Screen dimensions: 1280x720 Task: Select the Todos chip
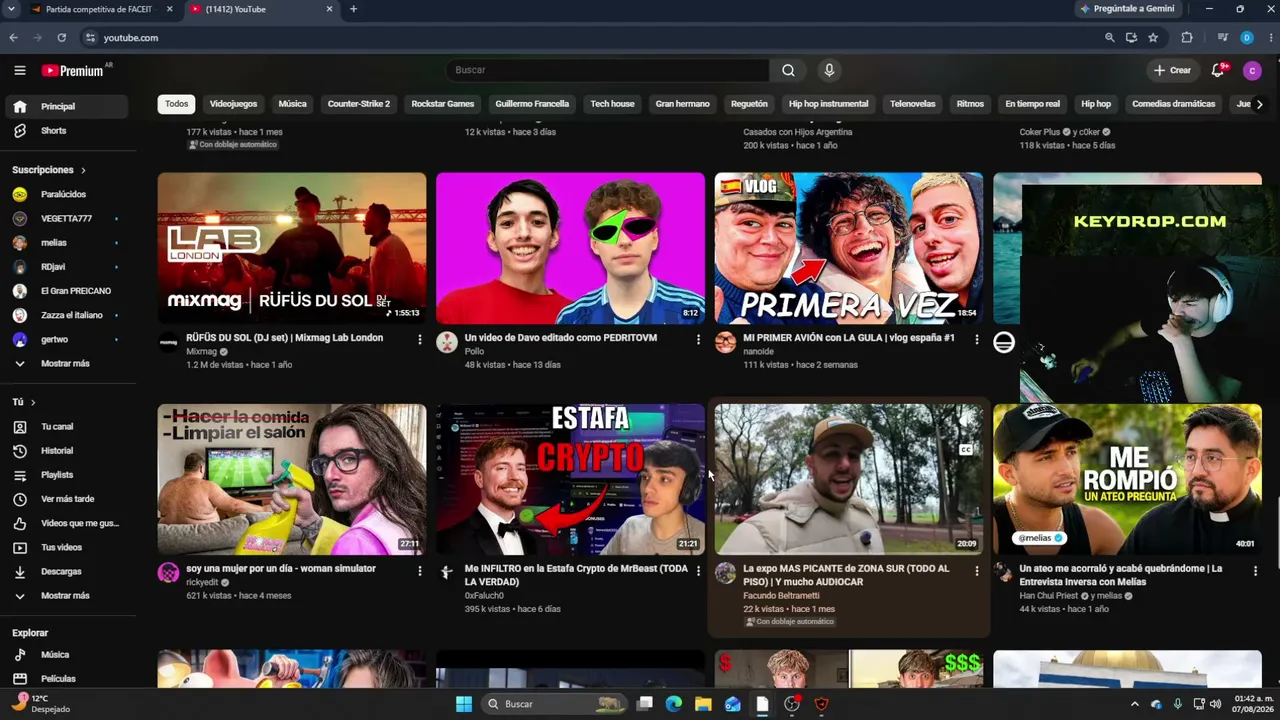pyautogui.click(x=176, y=104)
